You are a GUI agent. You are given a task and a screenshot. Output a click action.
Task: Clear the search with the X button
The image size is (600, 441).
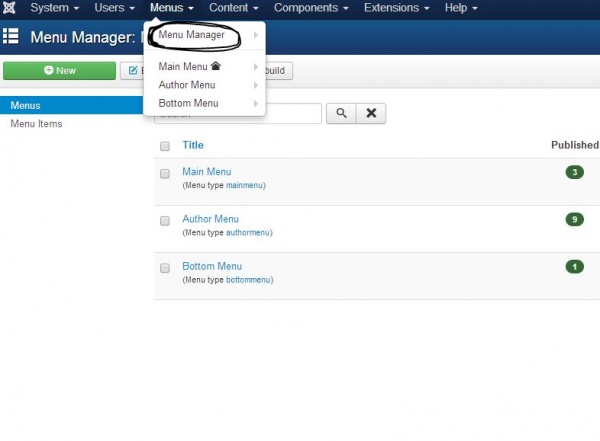pos(371,113)
